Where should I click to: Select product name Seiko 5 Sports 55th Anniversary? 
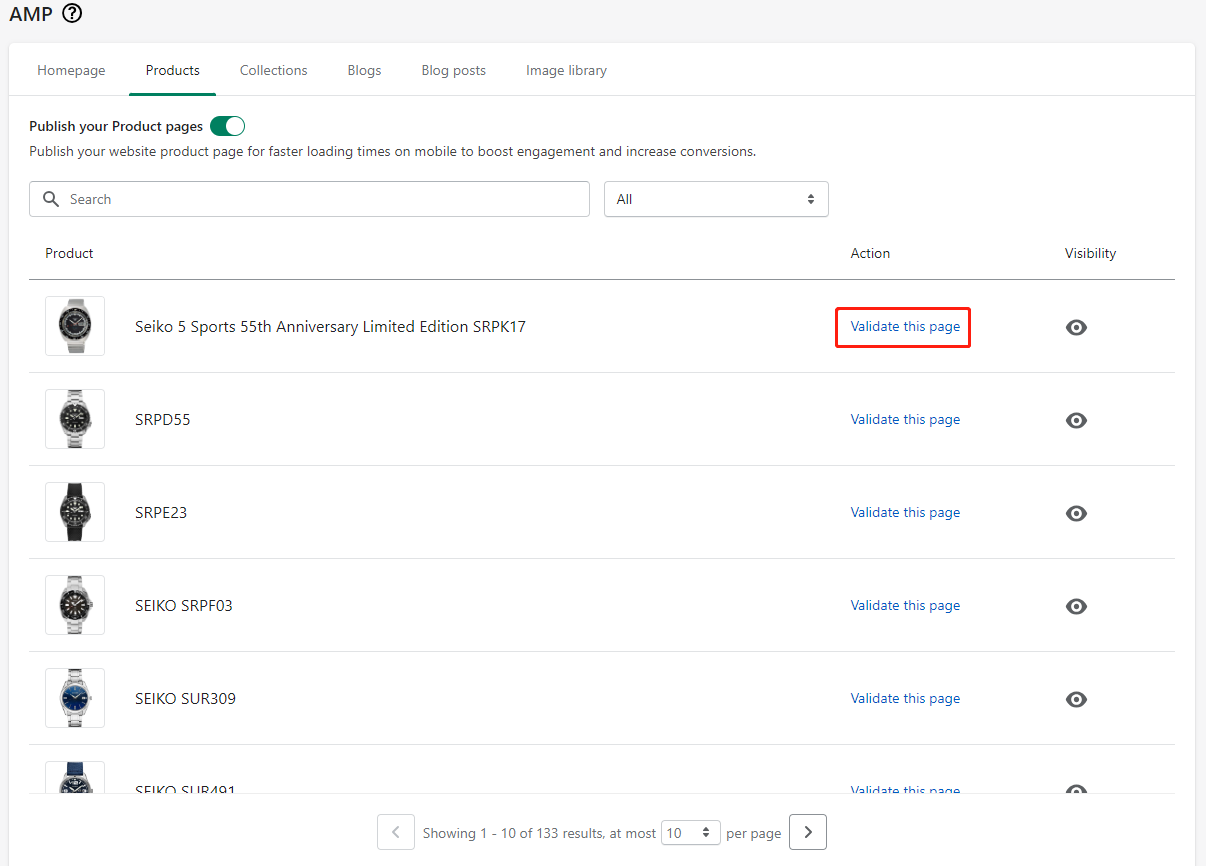click(x=330, y=326)
